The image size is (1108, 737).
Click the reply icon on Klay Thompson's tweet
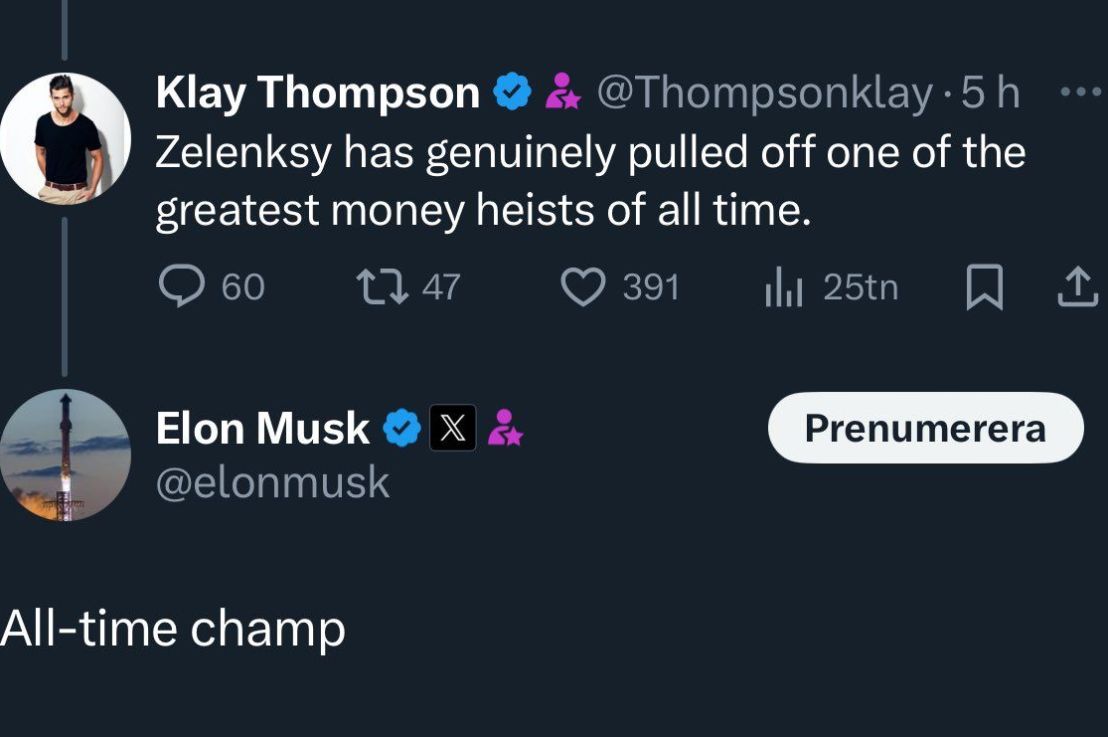click(182, 287)
